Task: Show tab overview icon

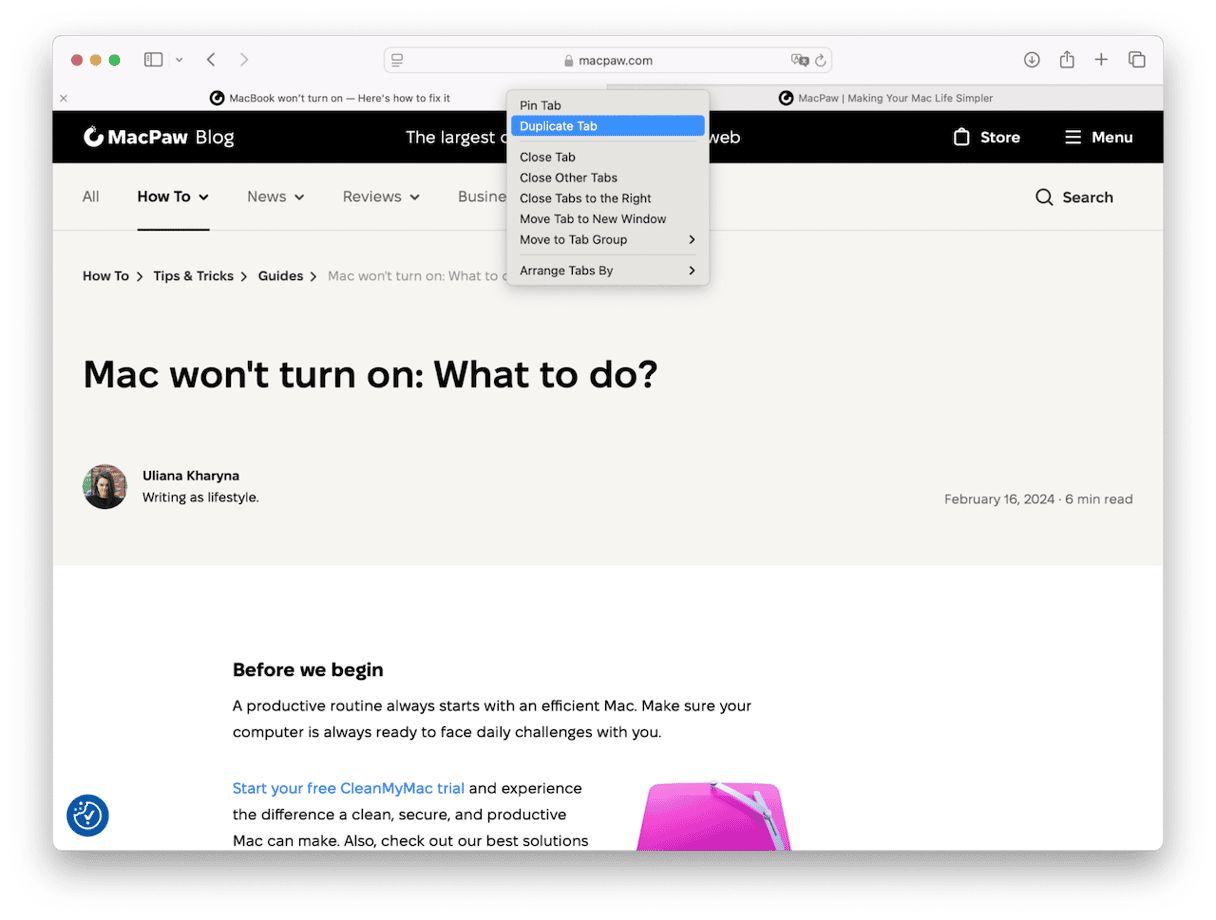Action: (x=1137, y=60)
